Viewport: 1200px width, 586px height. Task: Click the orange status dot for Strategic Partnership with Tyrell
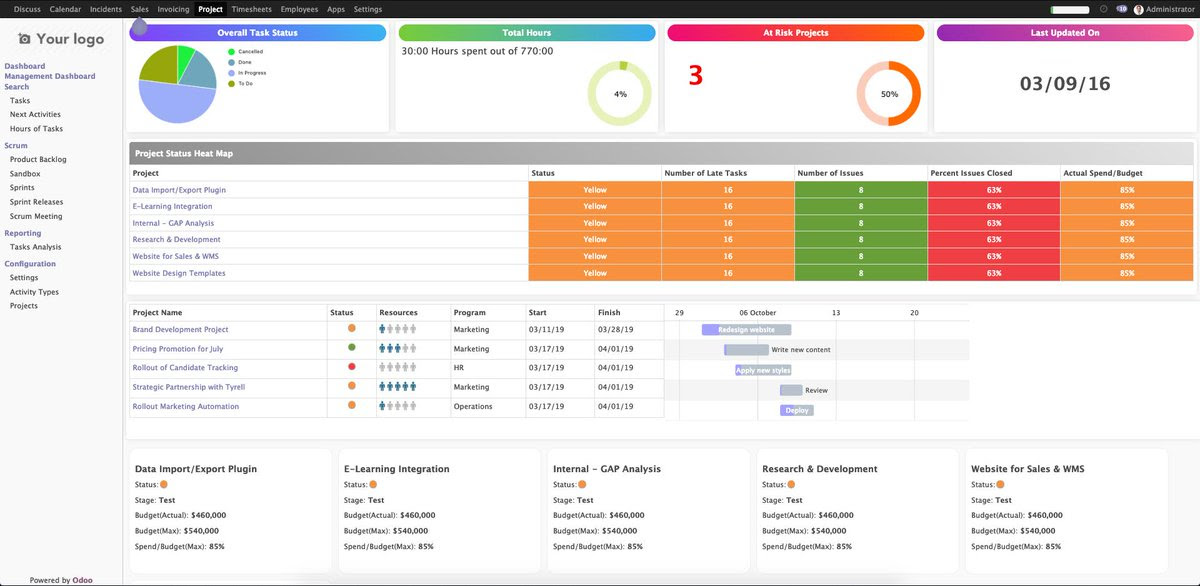point(352,386)
